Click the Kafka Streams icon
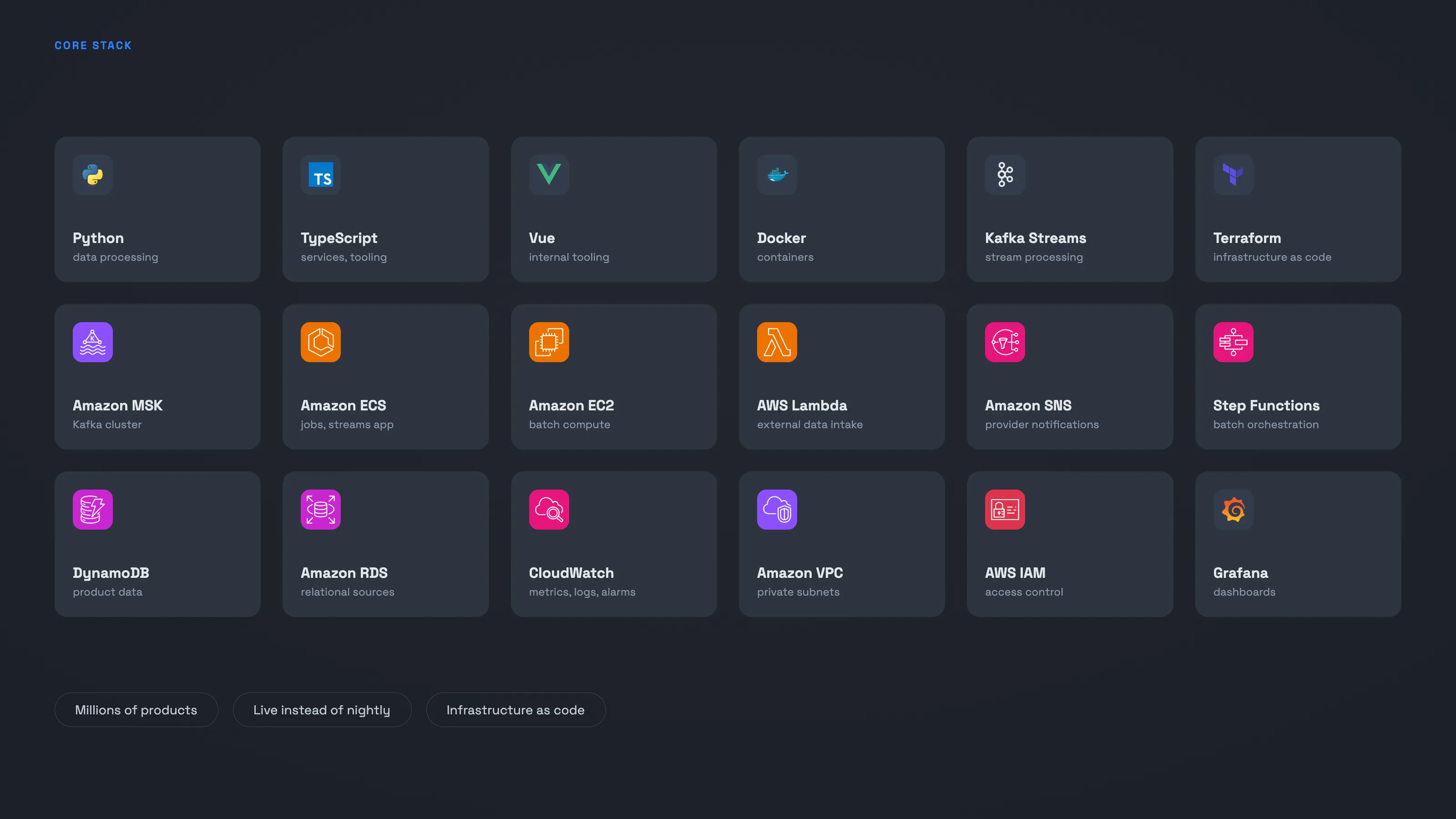1456x819 pixels. (1005, 175)
